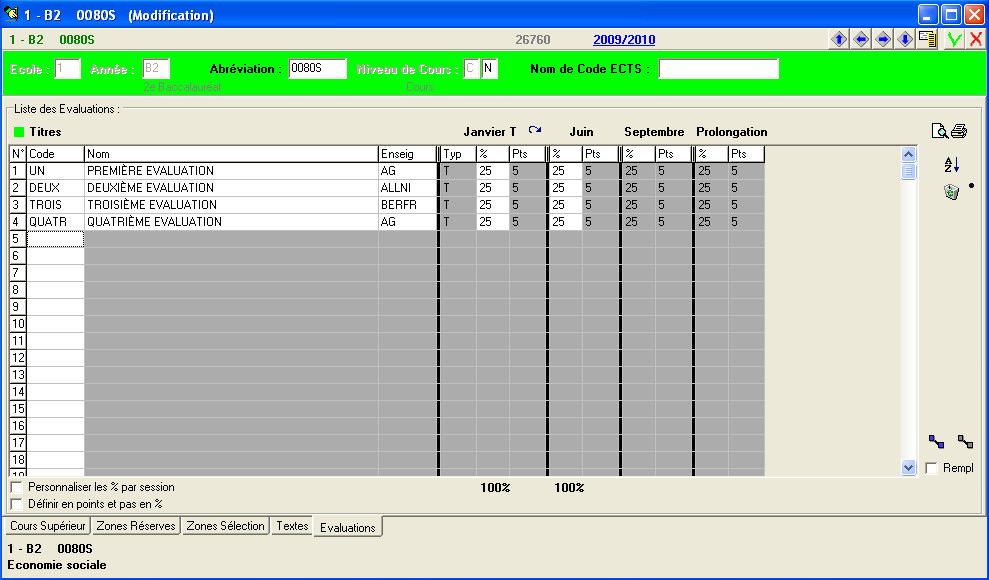Sort evaluations with the A-Z icon

pyautogui.click(x=952, y=165)
